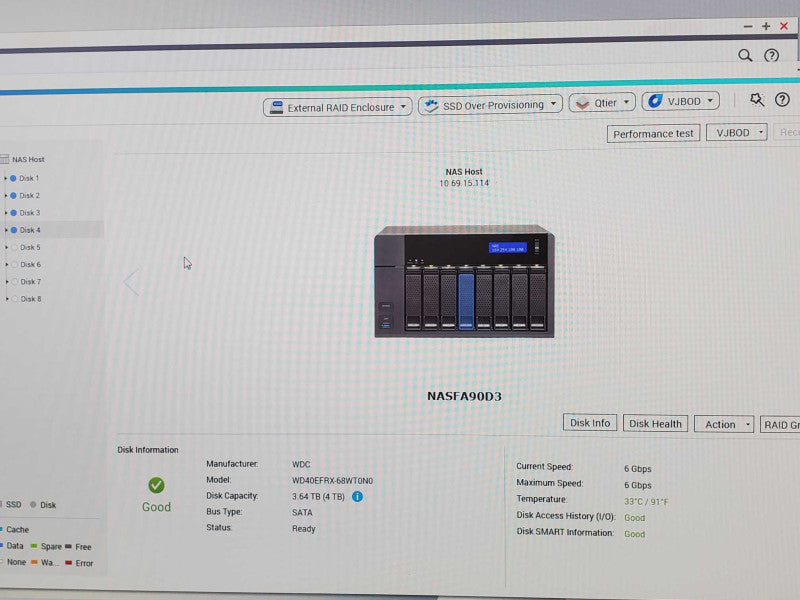Click the dark Free legend swatch
800x600 pixels.
68,546
